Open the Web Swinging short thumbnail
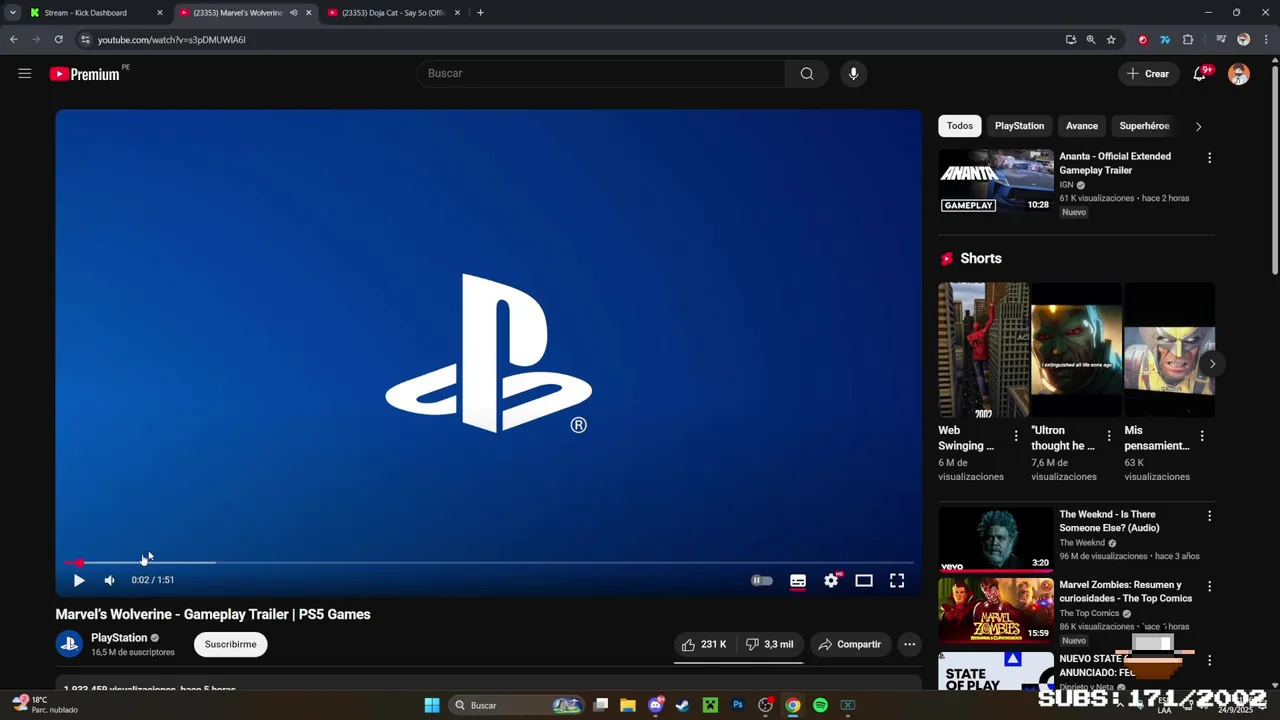The width and height of the screenshot is (1280, 720). (x=983, y=350)
